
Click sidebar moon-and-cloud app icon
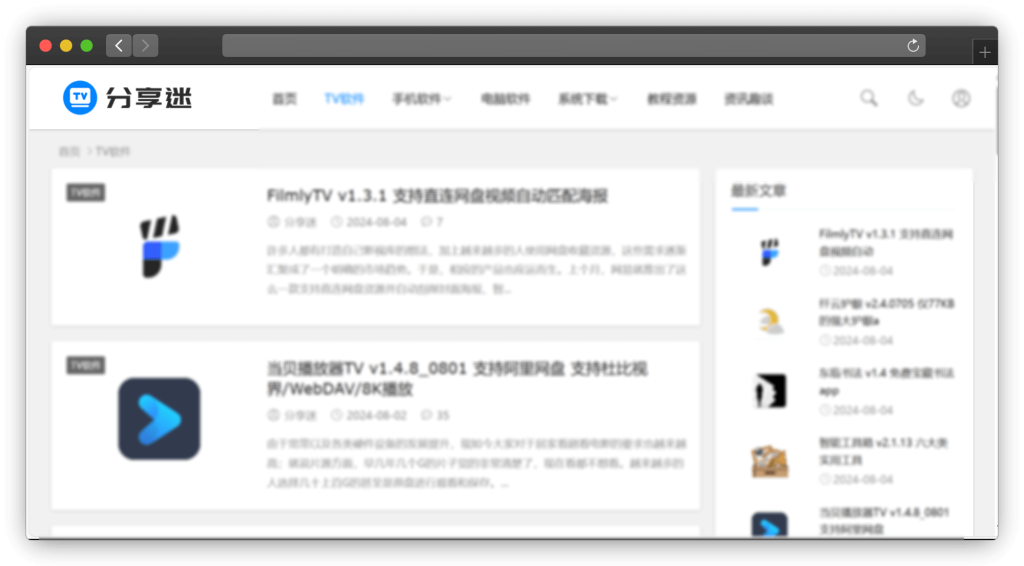pyautogui.click(x=770, y=321)
